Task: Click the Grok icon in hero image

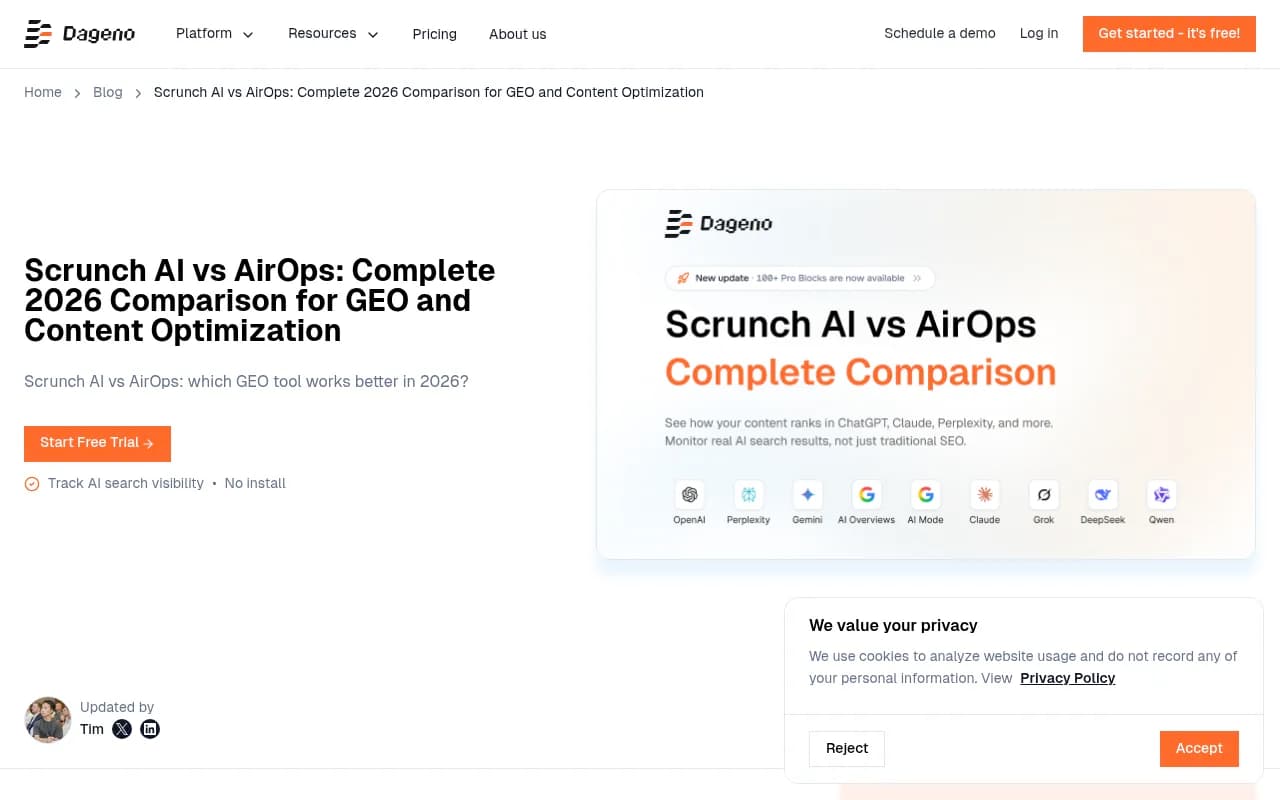Action: (x=1044, y=494)
